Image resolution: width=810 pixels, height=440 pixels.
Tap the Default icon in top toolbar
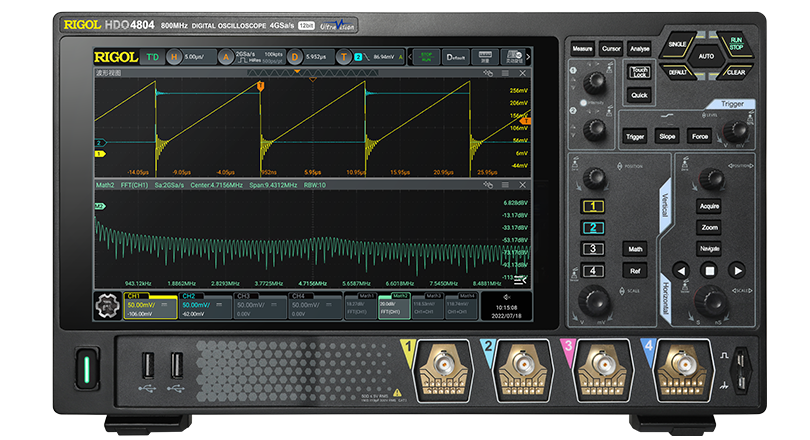pyautogui.click(x=456, y=58)
